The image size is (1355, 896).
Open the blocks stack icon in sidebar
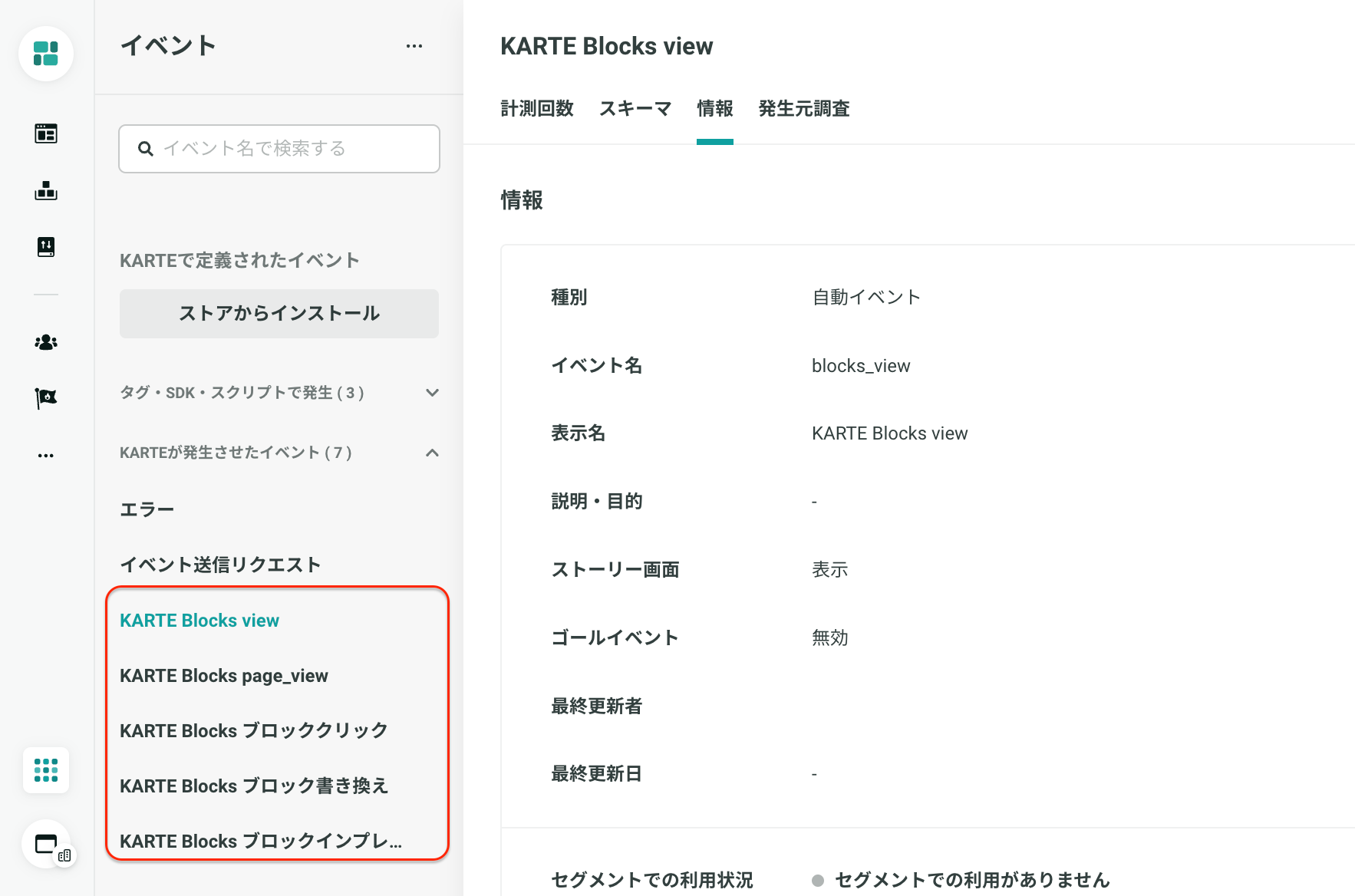(46, 190)
